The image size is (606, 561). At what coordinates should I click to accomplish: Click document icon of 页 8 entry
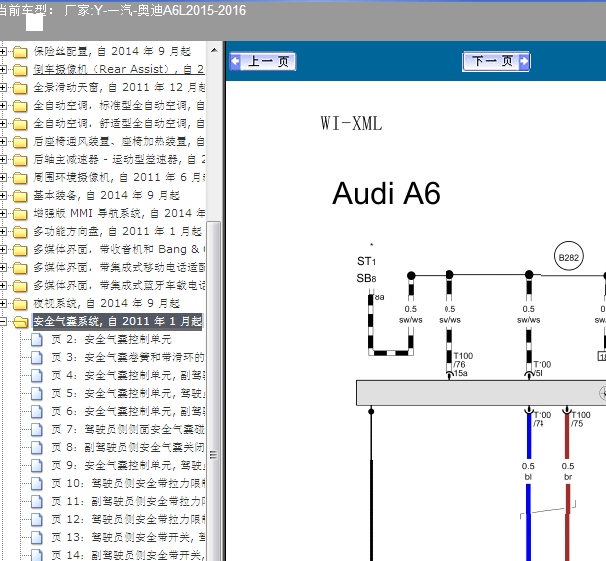click(x=37, y=448)
